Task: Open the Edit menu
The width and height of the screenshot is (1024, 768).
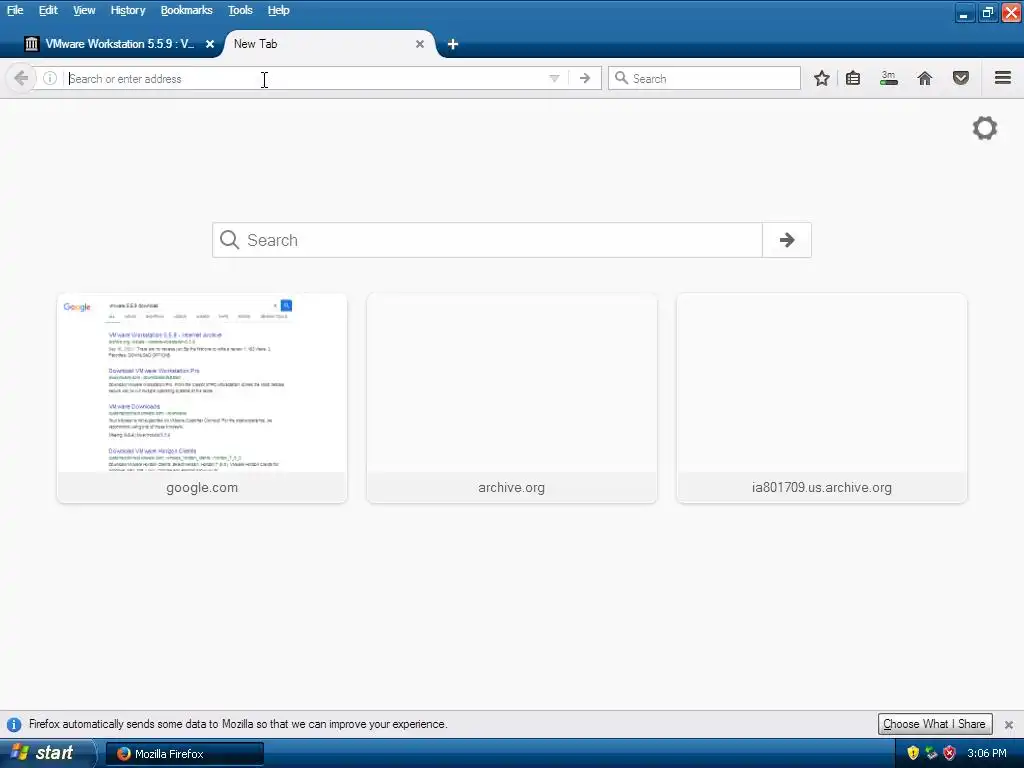Action: 48,10
